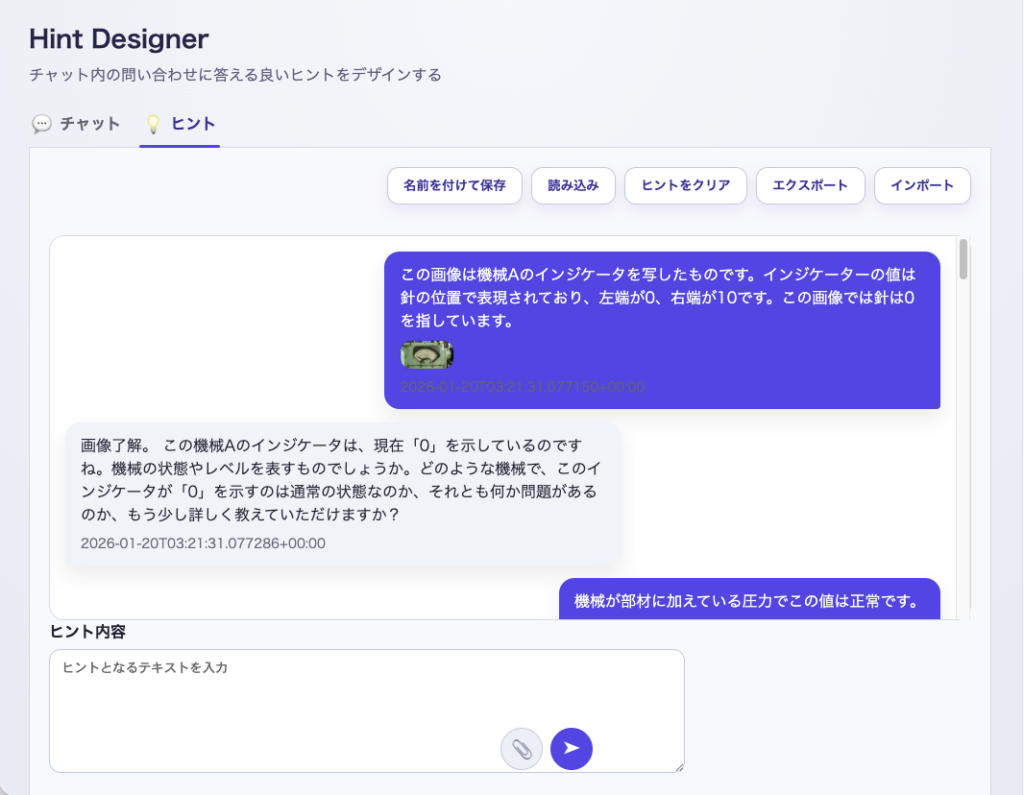Click the エクスポート button
The height and width of the screenshot is (795, 1024).
810,186
